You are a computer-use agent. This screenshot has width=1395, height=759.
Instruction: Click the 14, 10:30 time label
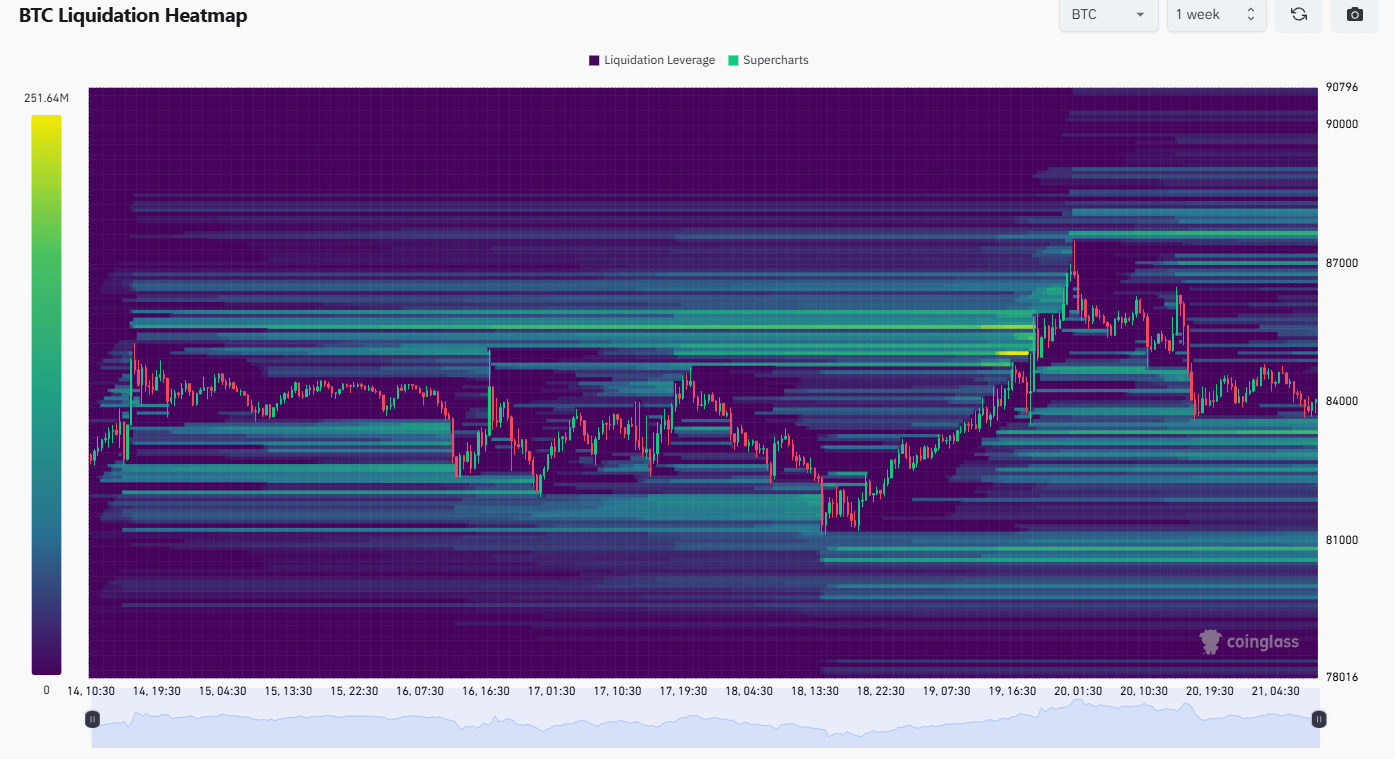click(x=91, y=691)
